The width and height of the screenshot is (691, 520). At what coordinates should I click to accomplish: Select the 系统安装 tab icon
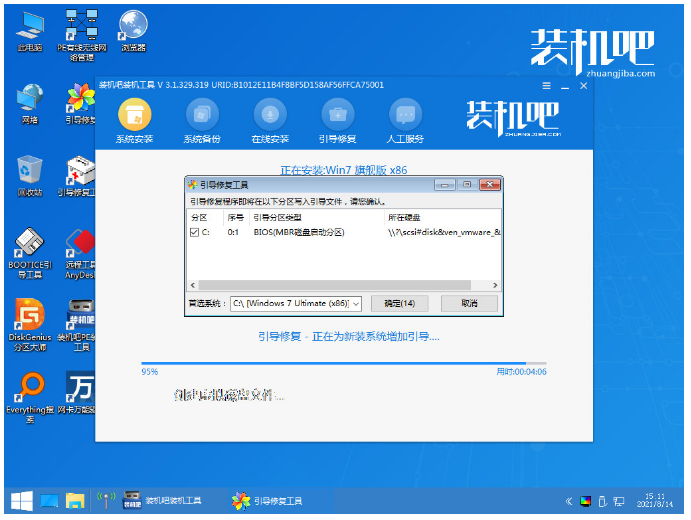pyautogui.click(x=134, y=113)
